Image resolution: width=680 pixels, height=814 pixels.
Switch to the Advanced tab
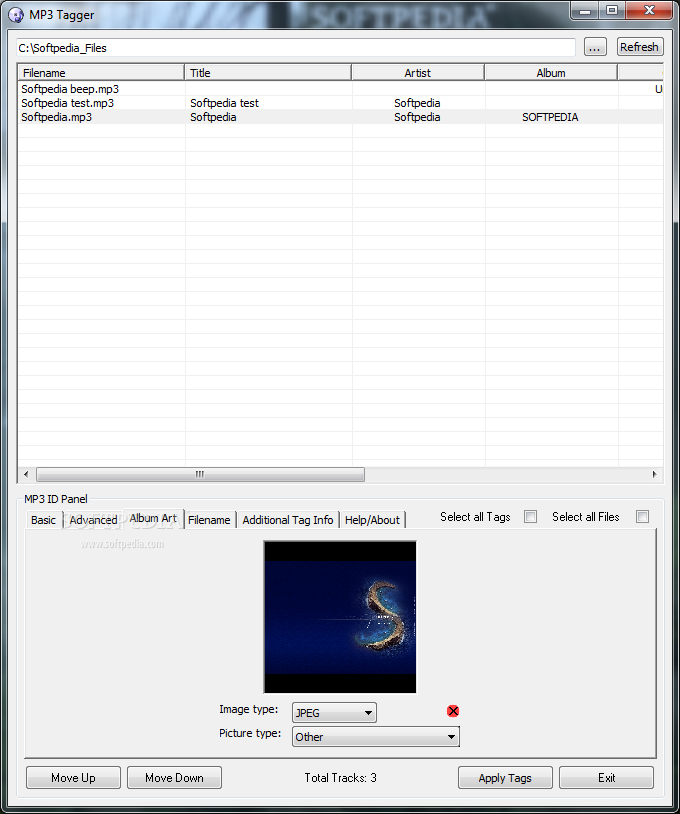coord(93,520)
